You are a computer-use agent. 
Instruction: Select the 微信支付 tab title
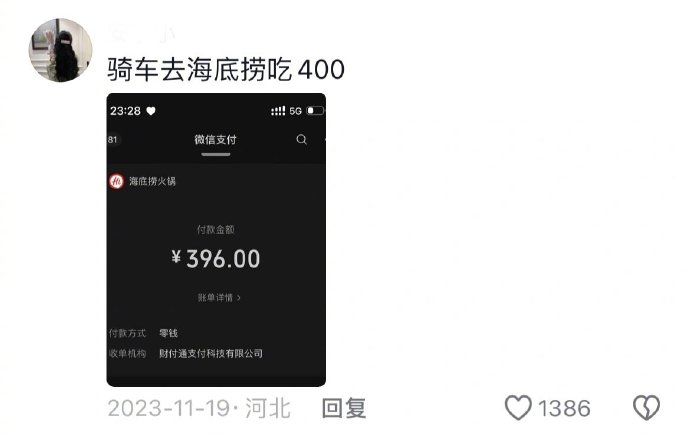click(x=216, y=140)
